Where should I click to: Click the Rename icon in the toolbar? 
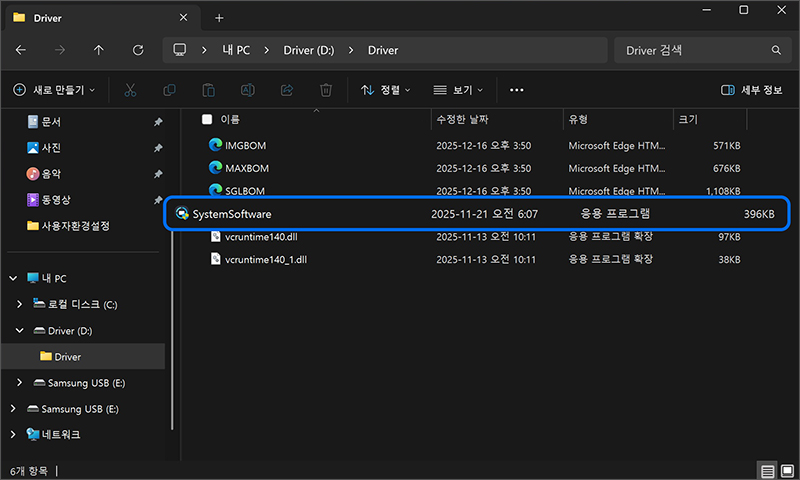click(247, 90)
